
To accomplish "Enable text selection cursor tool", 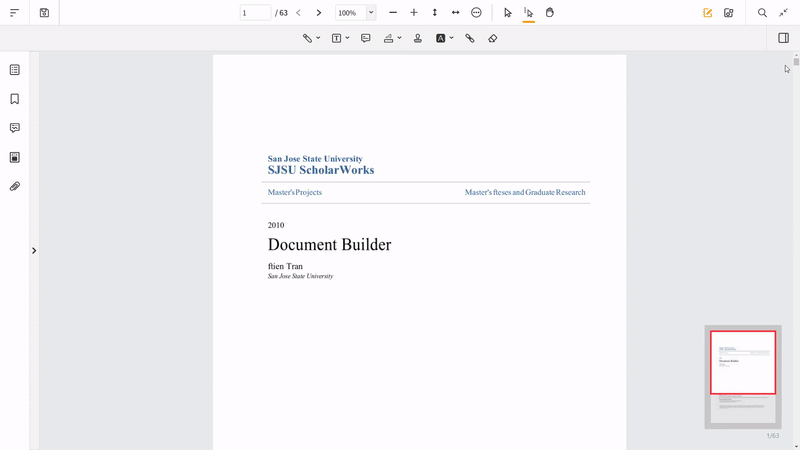I will [529, 13].
